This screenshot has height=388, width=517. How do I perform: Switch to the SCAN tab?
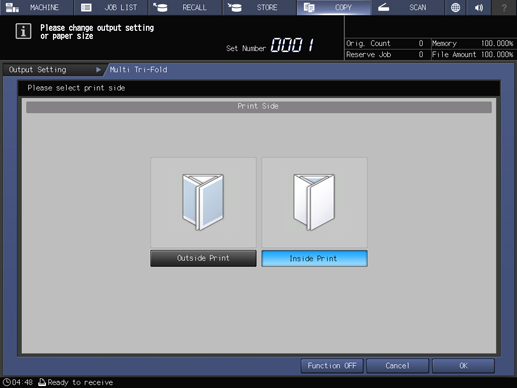click(408, 7)
